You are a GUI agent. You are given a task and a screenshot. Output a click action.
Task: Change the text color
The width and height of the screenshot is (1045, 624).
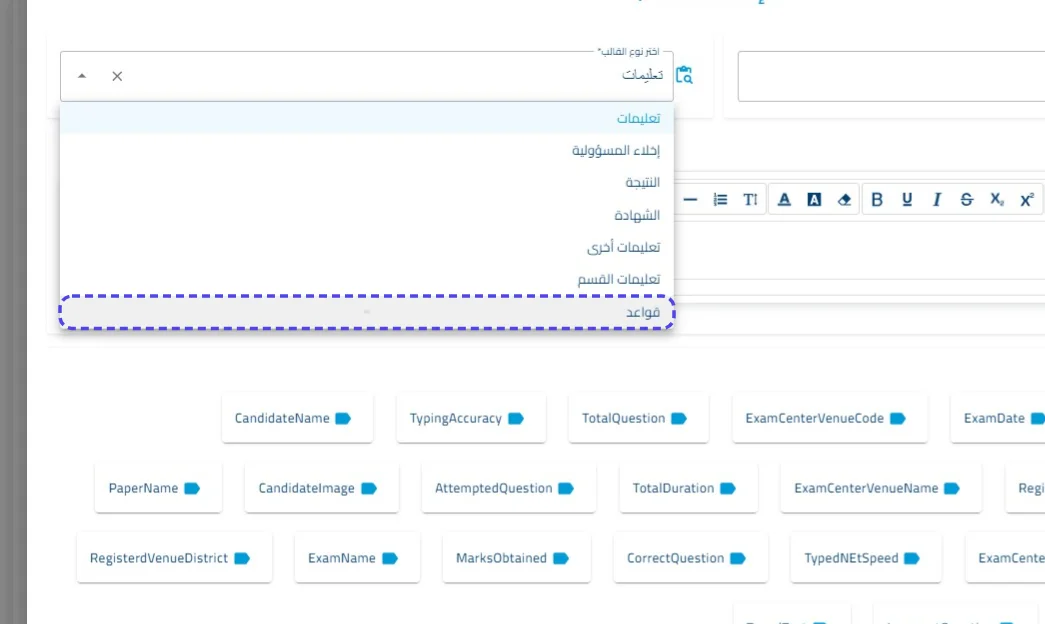coord(784,199)
